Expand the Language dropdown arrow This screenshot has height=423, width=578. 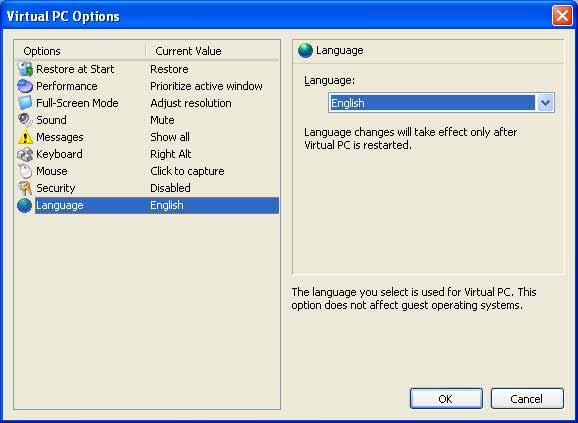[x=545, y=103]
